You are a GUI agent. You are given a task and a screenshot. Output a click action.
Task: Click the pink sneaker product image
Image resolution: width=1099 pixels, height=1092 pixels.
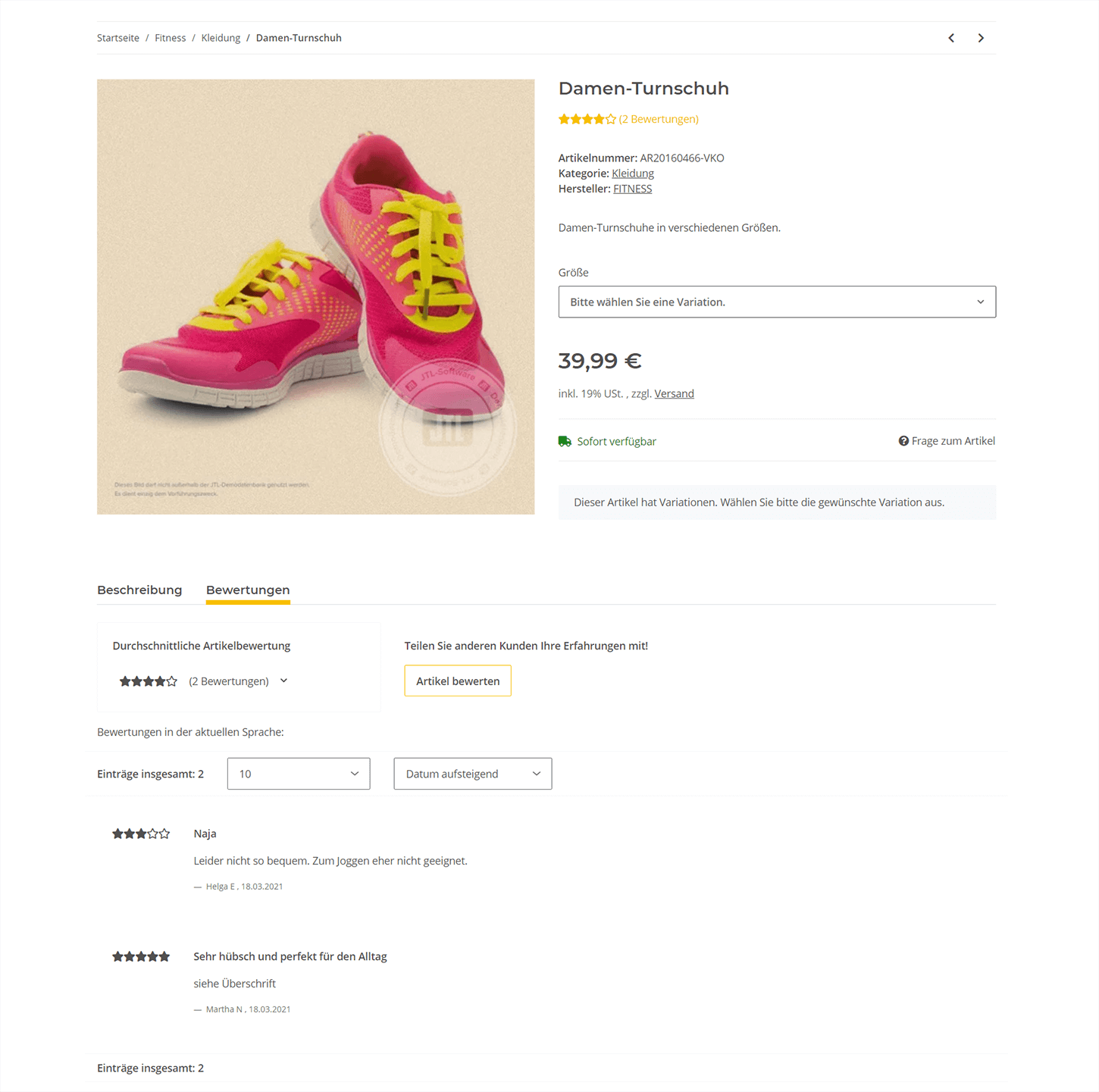click(x=315, y=297)
